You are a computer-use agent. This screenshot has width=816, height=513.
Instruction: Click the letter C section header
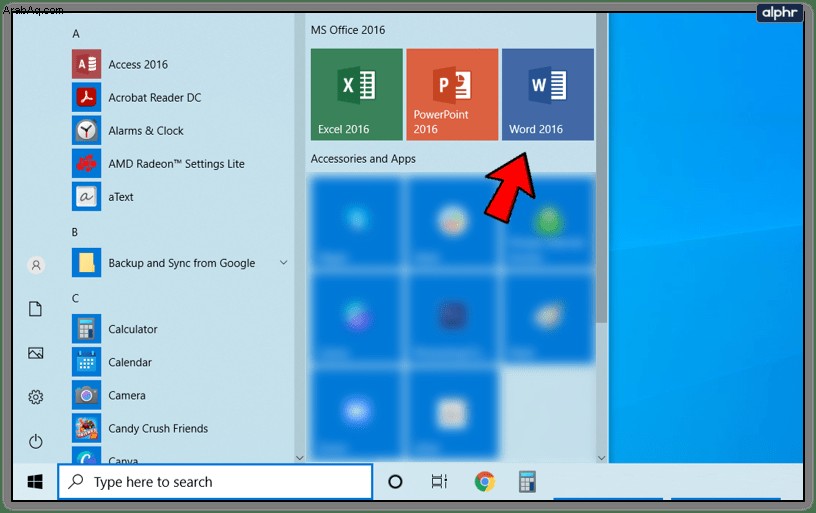tap(75, 298)
